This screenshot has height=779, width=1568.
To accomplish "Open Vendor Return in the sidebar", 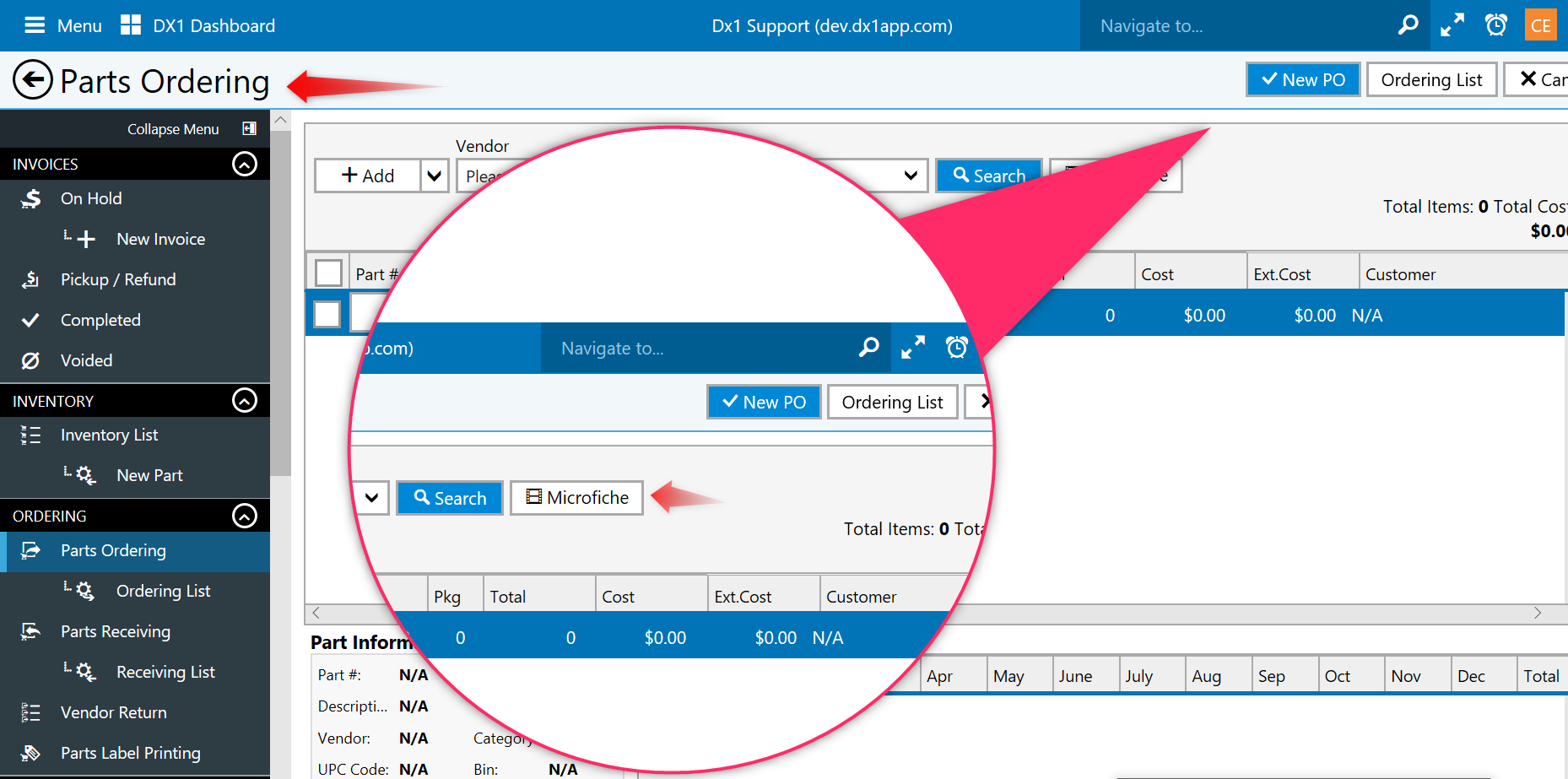I will (114, 712).
